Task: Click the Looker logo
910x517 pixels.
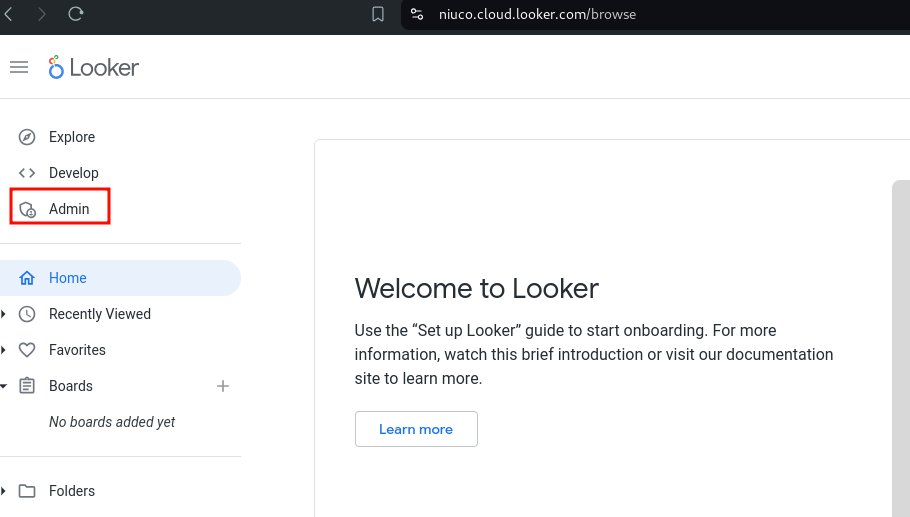Action: pyautogui.click(x=93, y=67)
